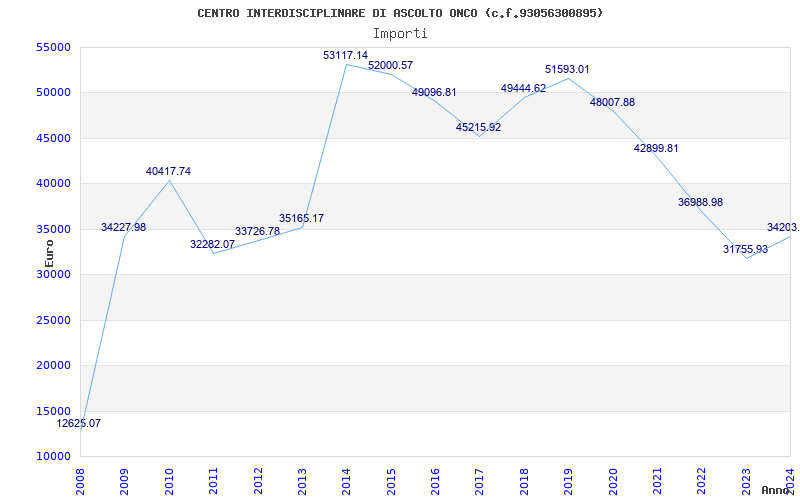The image size is (800, 500).
Task: Click the 2014 year label on x-axis
Action: (x=346, y=481)
